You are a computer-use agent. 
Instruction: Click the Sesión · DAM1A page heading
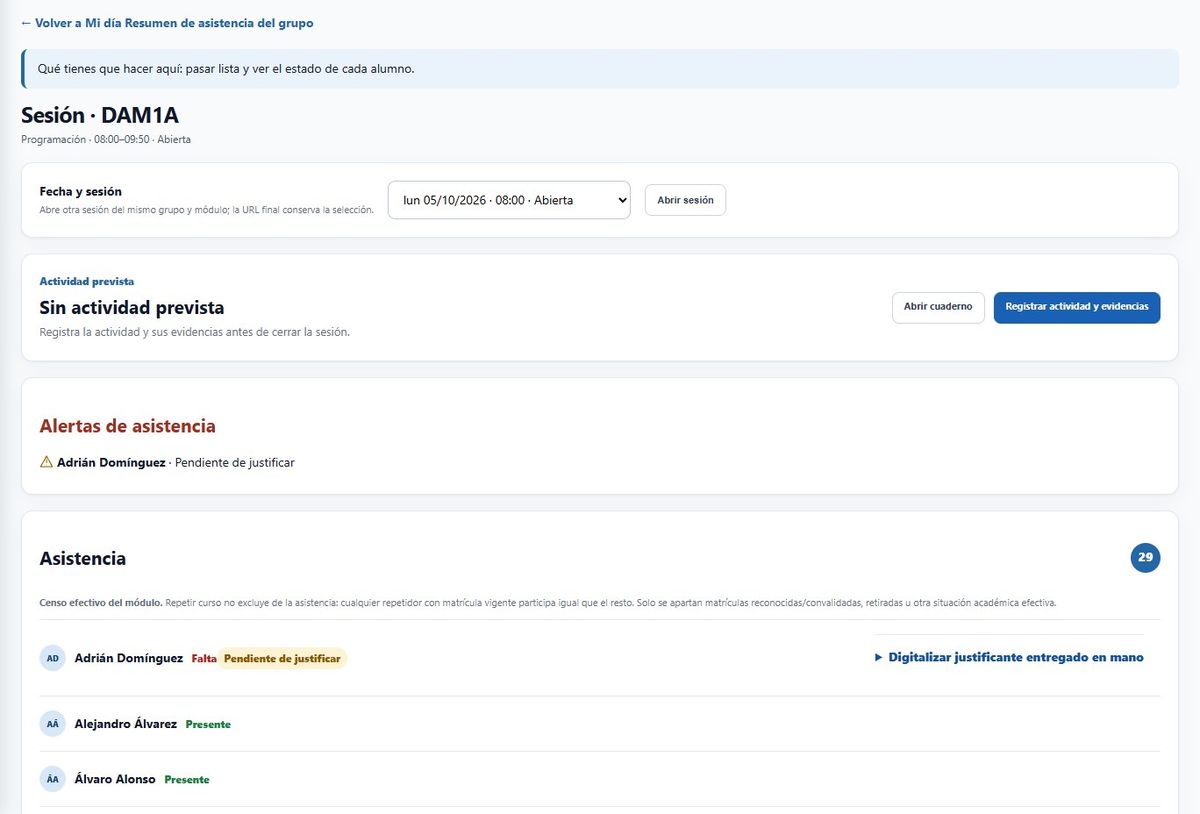[100, 115]
